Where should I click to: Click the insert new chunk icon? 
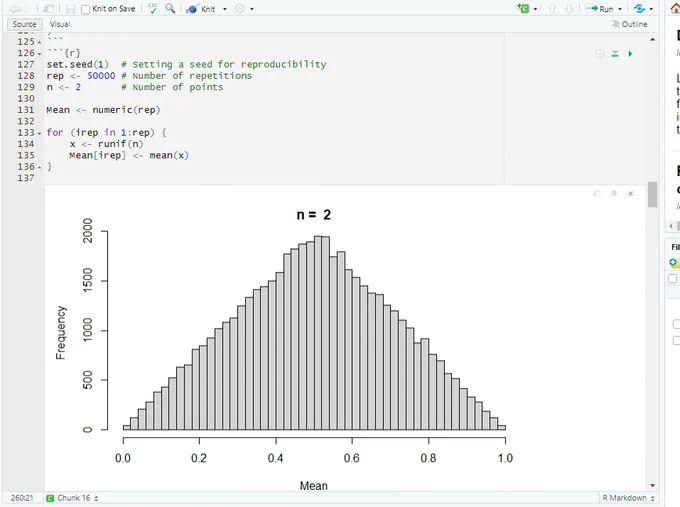coord(523,8)
